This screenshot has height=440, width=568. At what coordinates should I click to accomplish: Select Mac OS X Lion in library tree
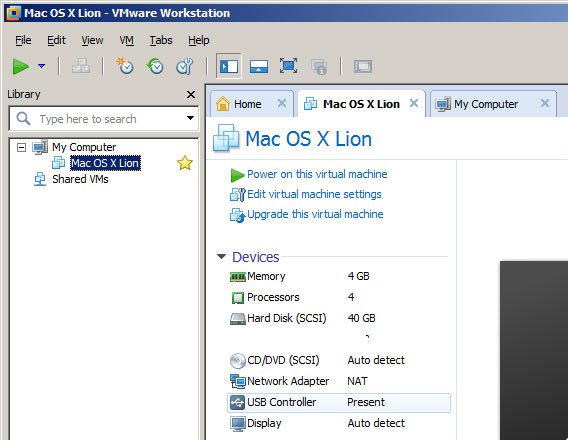tap(105, 163)
